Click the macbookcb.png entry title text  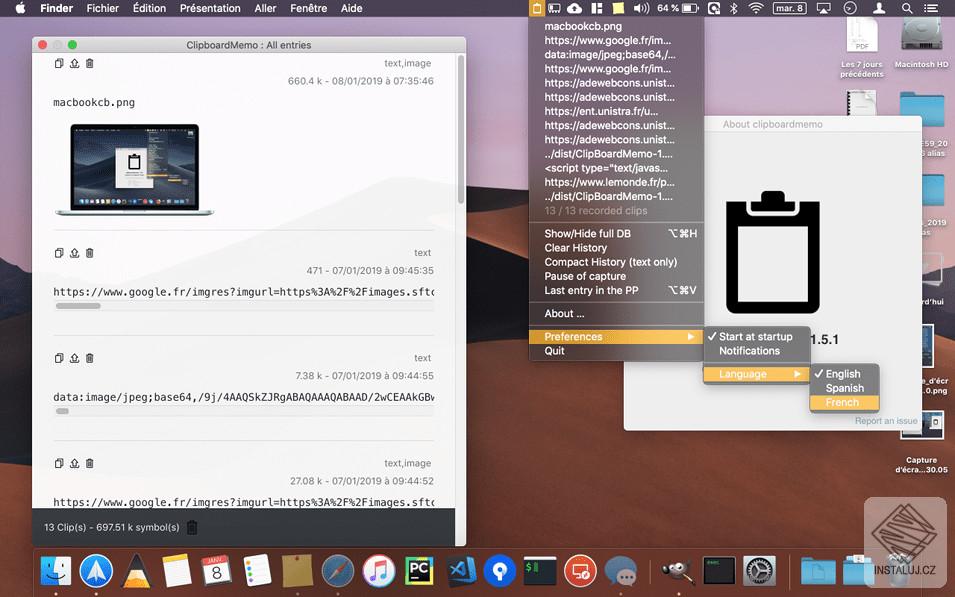pos(94,102)
